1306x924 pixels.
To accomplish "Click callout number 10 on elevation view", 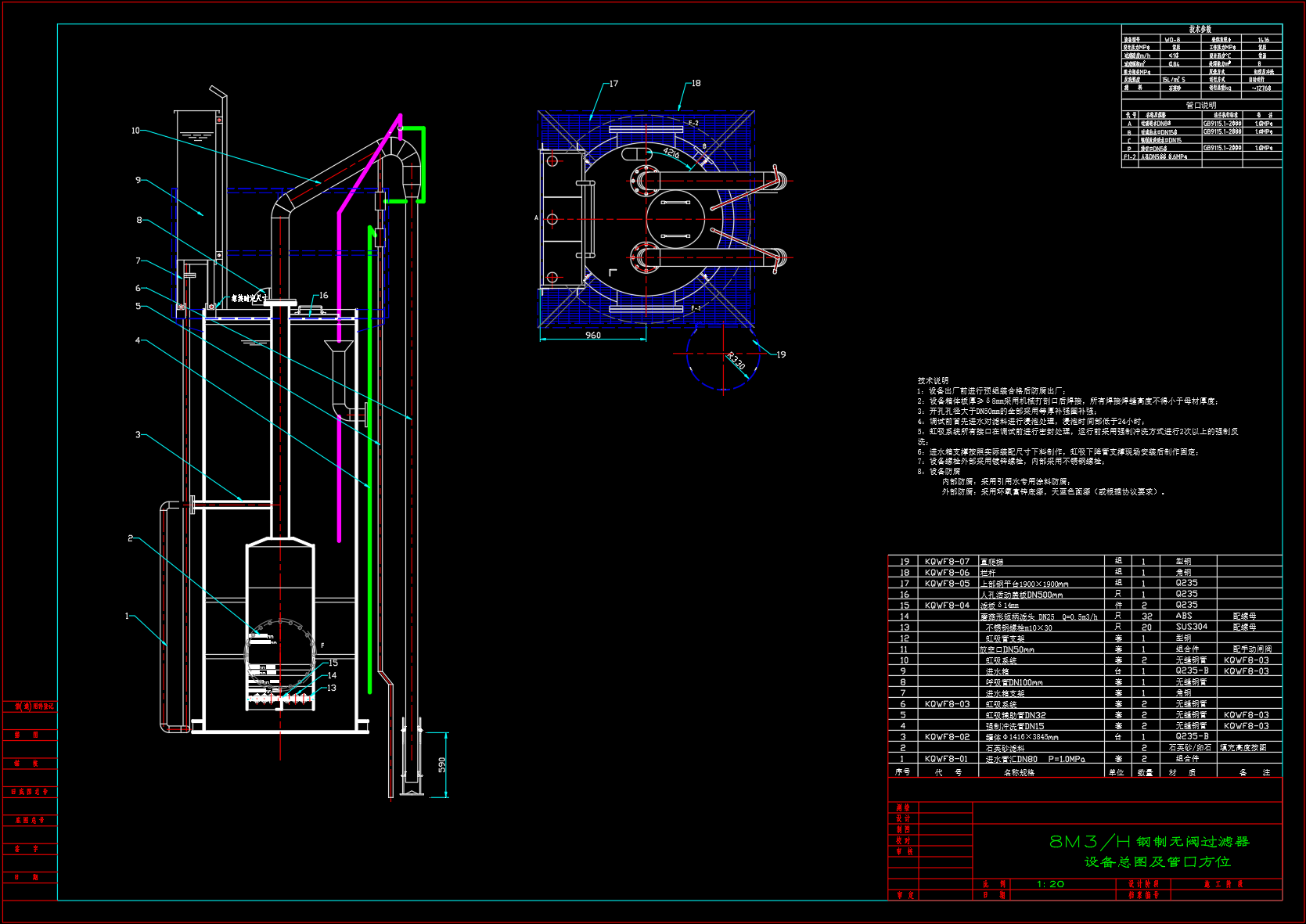I will [135, 131].
